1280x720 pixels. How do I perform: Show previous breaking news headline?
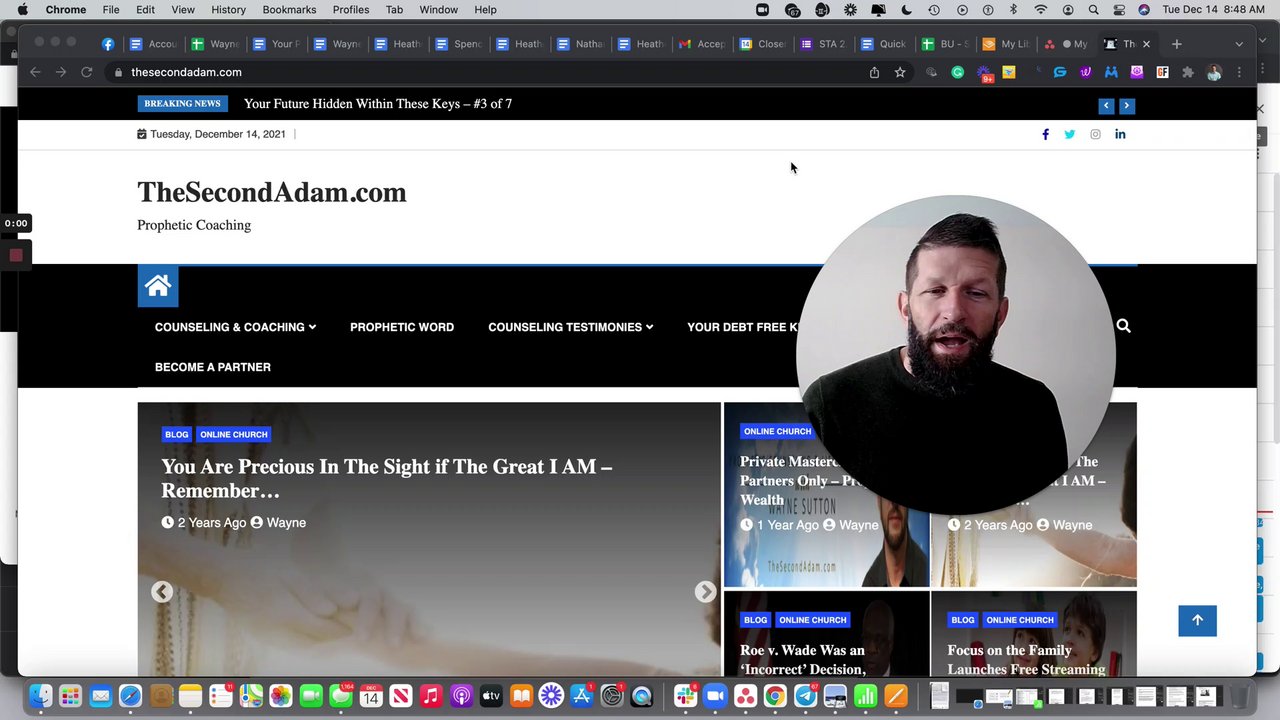click(1106, 105)
